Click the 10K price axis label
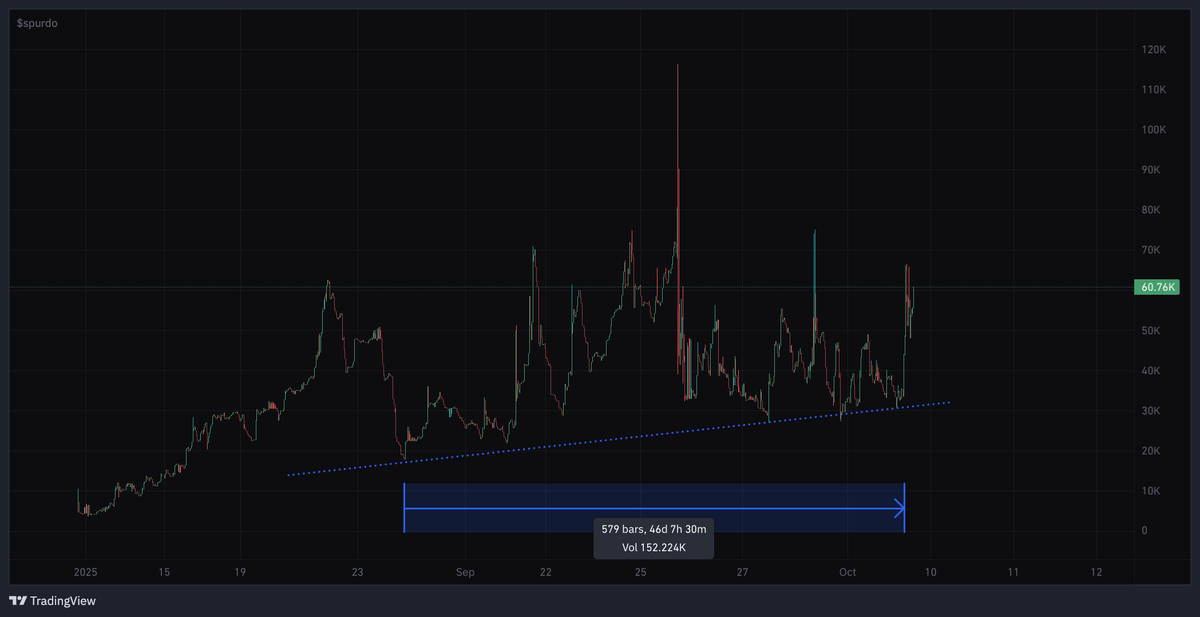The height and width of the screenshot is (617, 1200). (1153, 491)
